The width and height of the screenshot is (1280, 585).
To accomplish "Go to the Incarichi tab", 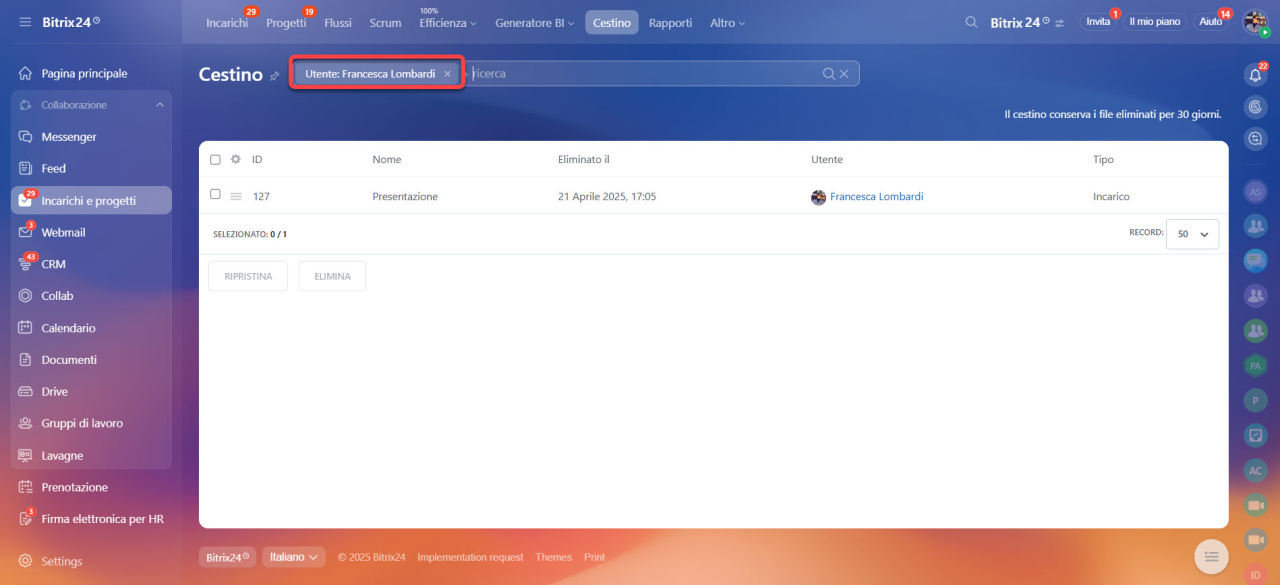I will [227, 23].
